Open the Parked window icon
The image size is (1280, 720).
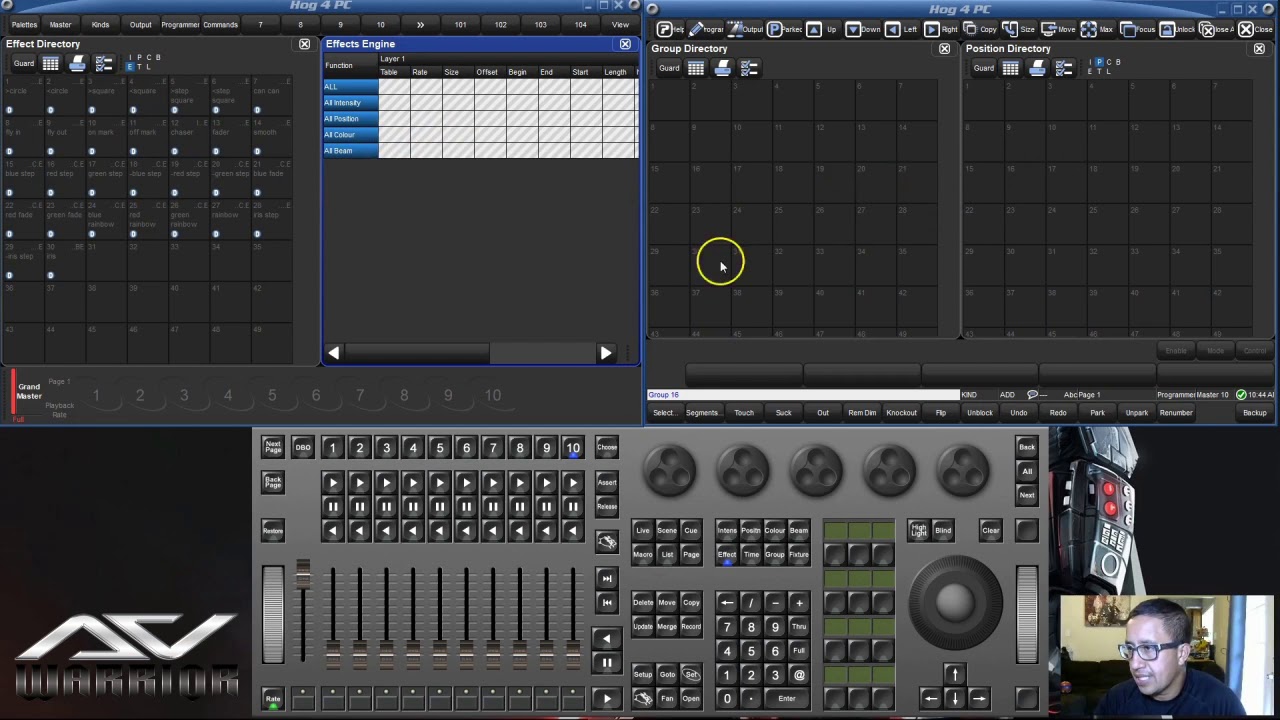[785, 29]
